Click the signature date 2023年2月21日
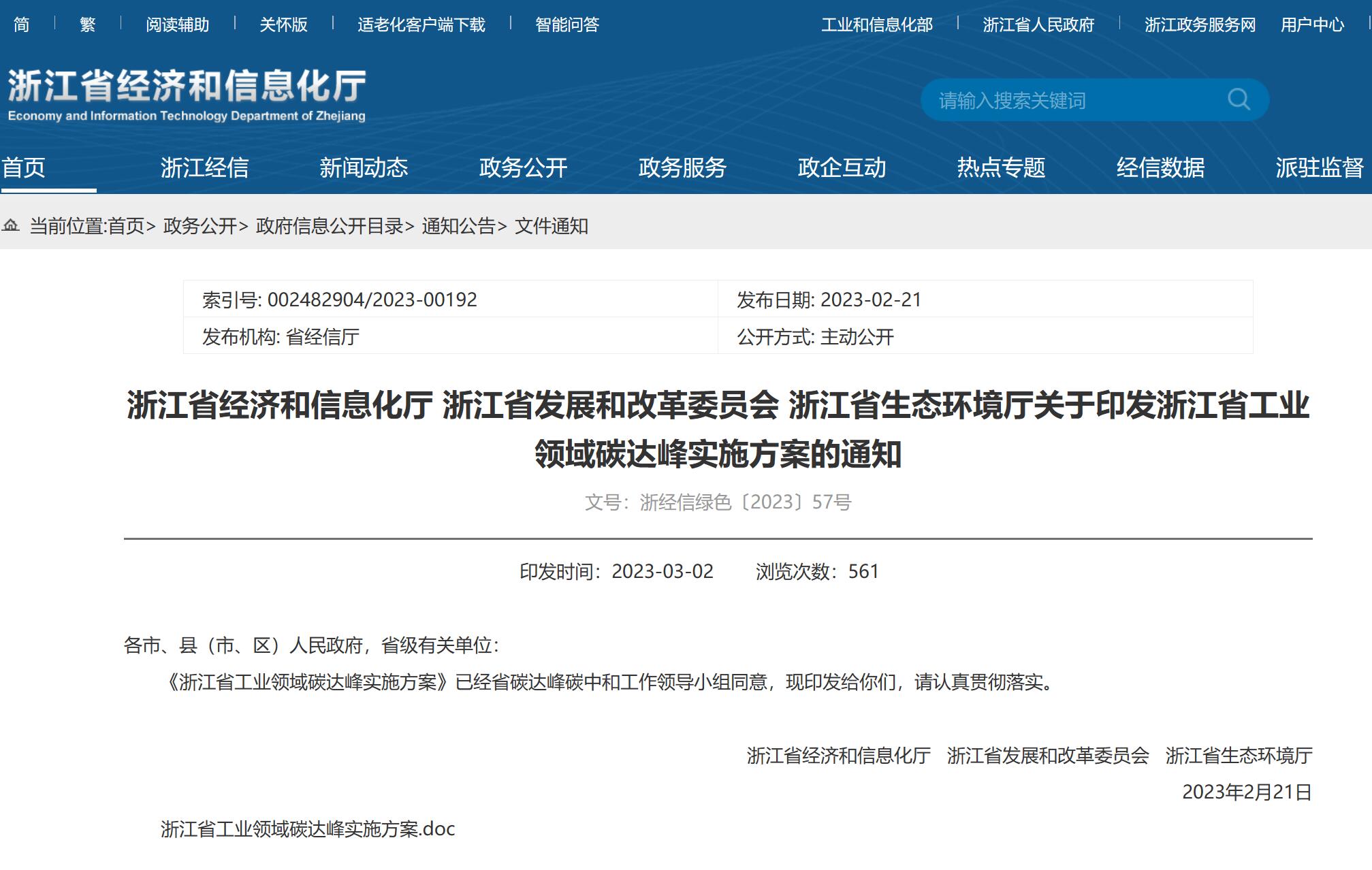The width and height of the screenshot is (1372, 870). pos(1247,792)
